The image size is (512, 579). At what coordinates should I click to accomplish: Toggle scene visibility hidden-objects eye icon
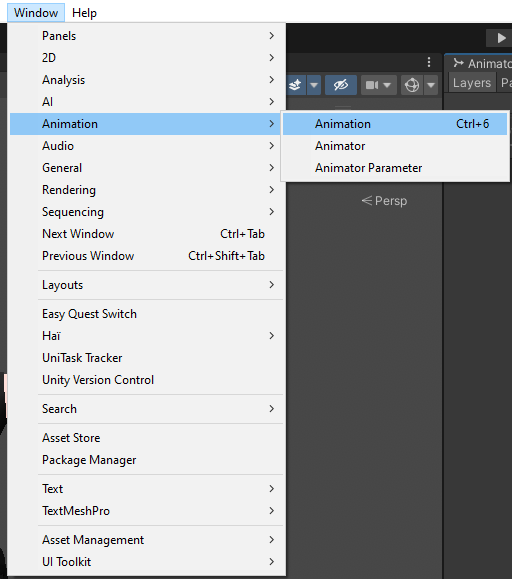click(x=341, y=85)
